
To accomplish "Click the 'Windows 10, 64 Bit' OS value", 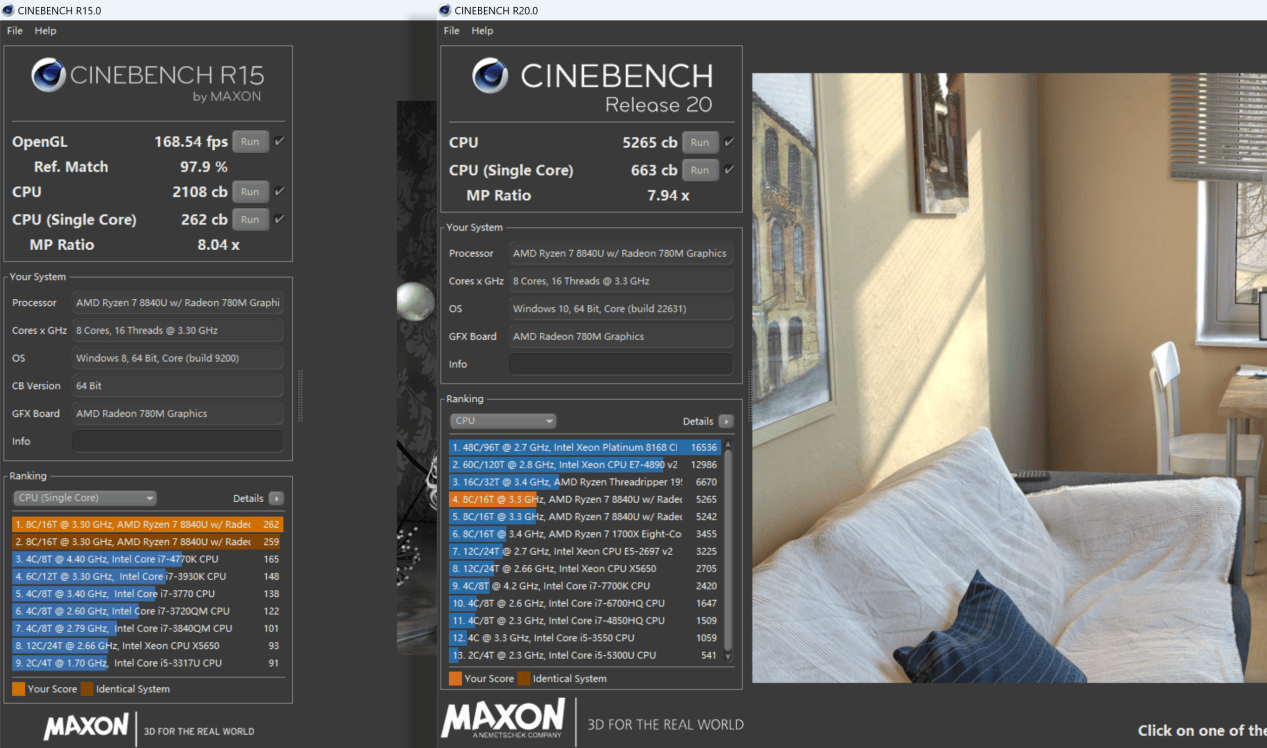I will [621, 309].
